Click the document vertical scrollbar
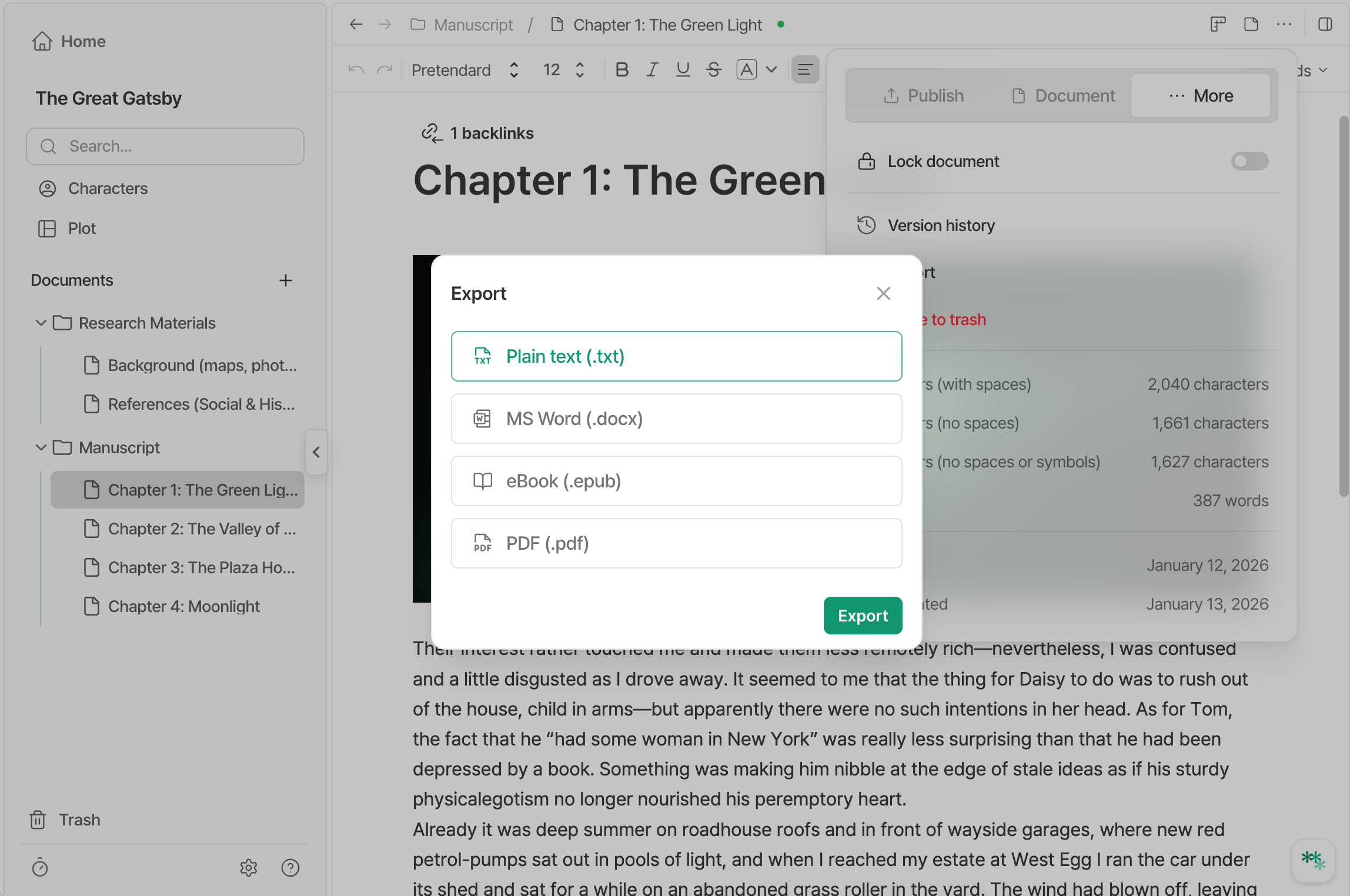Screen dimensions: 1350x896 pyautogui.click(x=1344, y=306)
